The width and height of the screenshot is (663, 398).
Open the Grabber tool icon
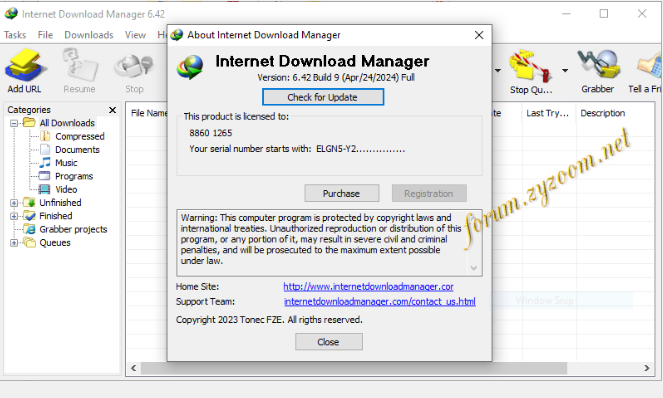pos(598,64)
